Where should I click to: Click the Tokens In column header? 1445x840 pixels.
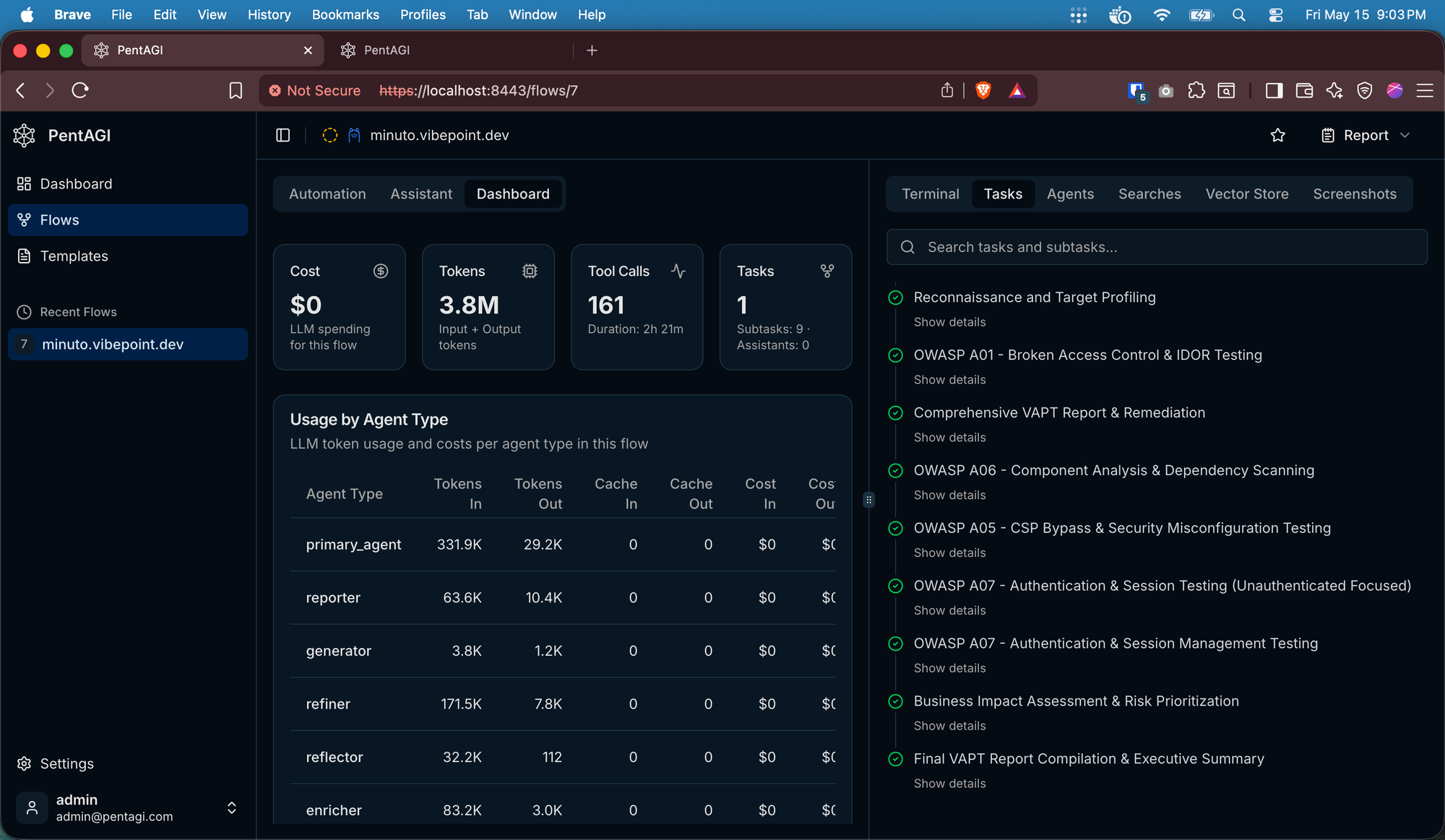coord(457,494)
